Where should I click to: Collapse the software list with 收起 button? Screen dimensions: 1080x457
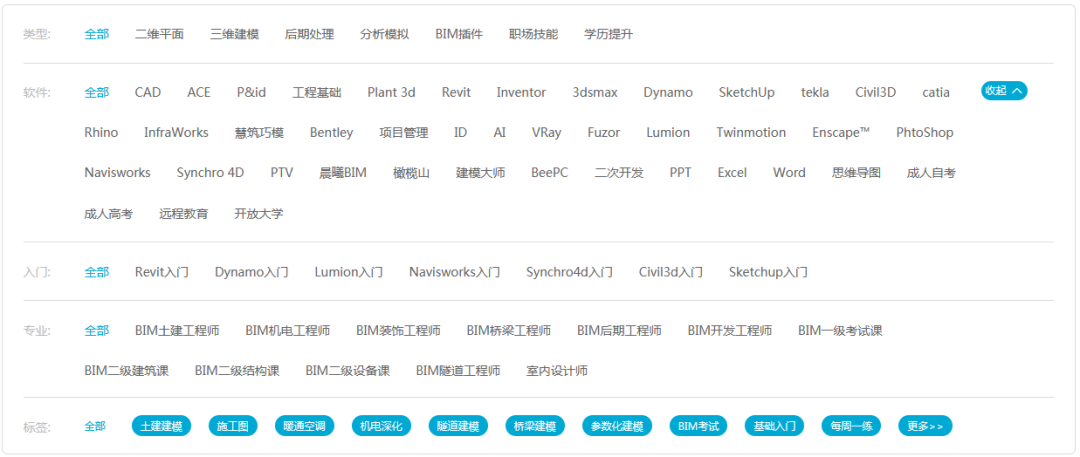pyautogui.click(x=1004, y=90)
